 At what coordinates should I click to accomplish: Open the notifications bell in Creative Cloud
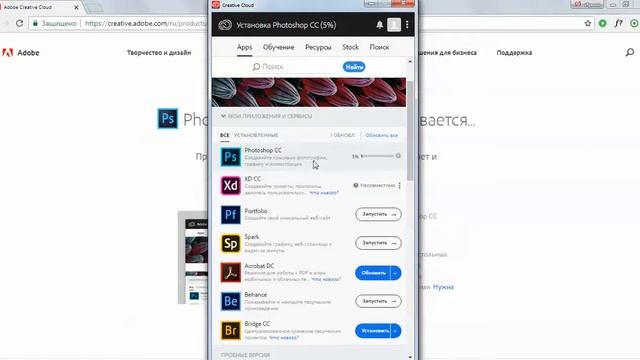[x=380, y=24]
